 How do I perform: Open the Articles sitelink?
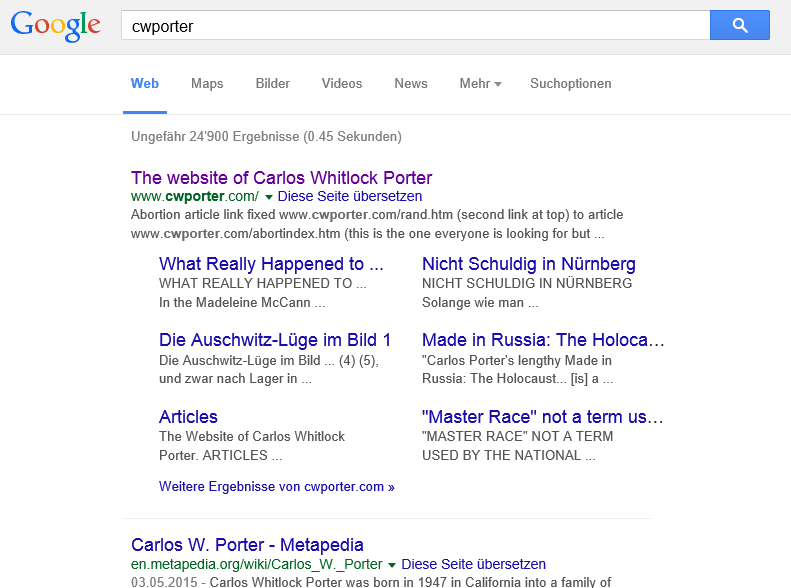(188, 417)
